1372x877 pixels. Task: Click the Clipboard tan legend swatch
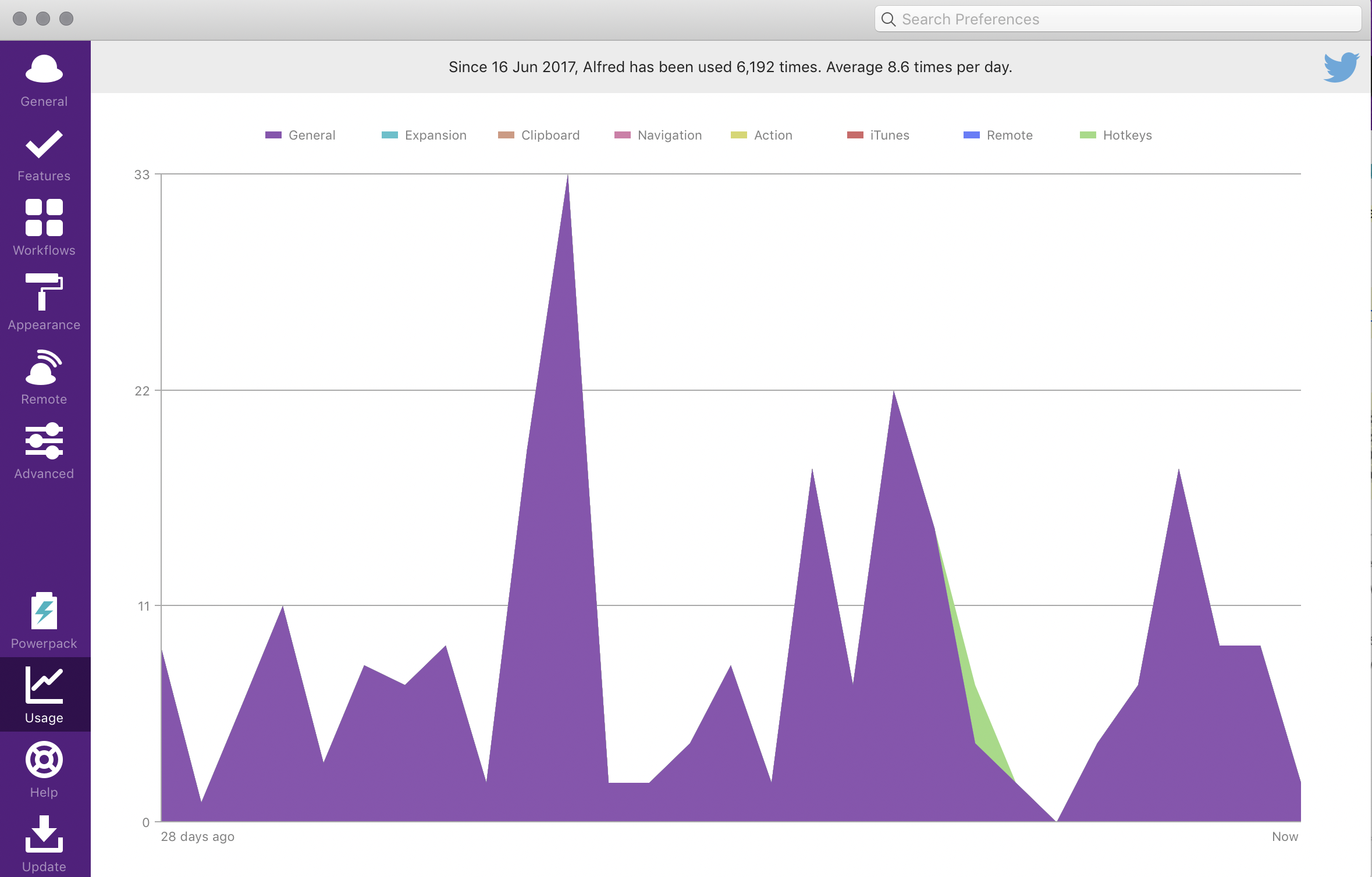click(506, 135)
